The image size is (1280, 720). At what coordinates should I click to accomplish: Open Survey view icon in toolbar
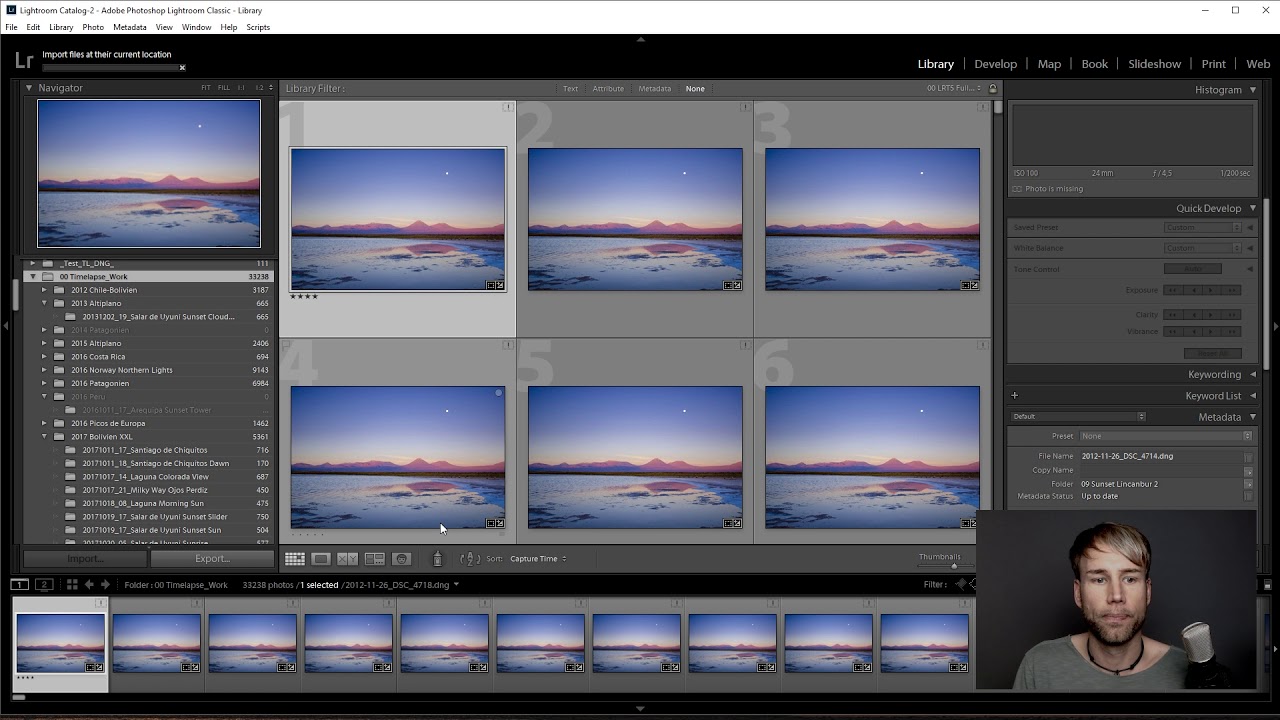tap(375, 559)
